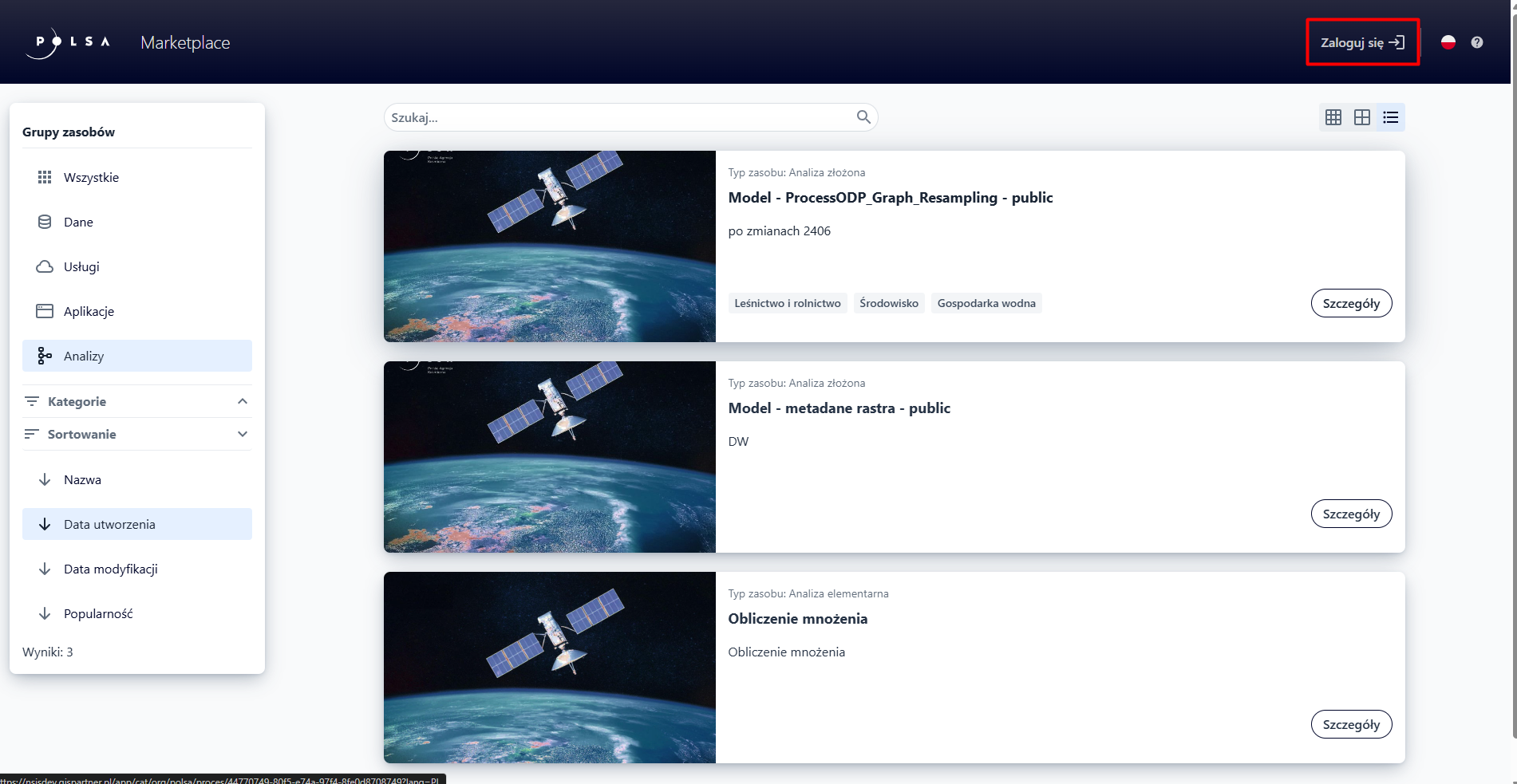The image size is (1517, 784).
Task: Switch to dense grid view icon
Action: pyautogui.click(x=1333, y=117)
